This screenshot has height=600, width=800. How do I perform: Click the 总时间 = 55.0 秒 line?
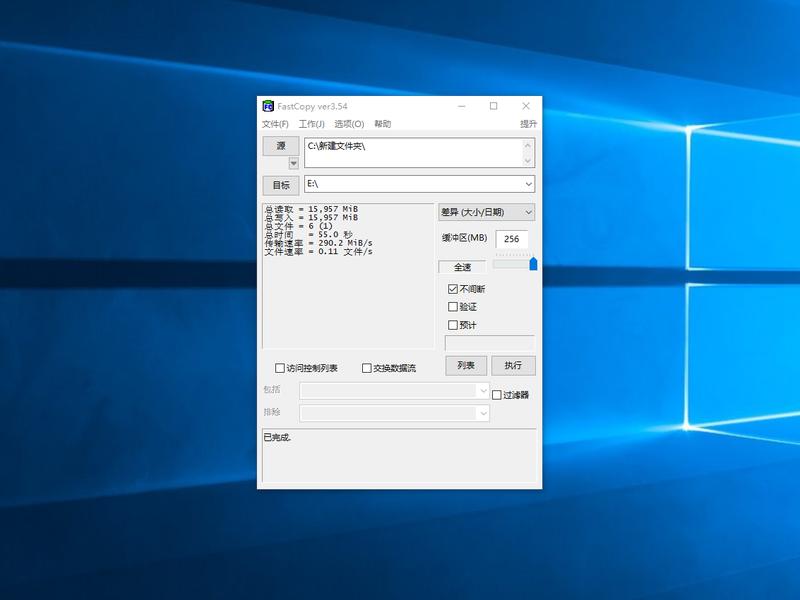pos(308,235)
